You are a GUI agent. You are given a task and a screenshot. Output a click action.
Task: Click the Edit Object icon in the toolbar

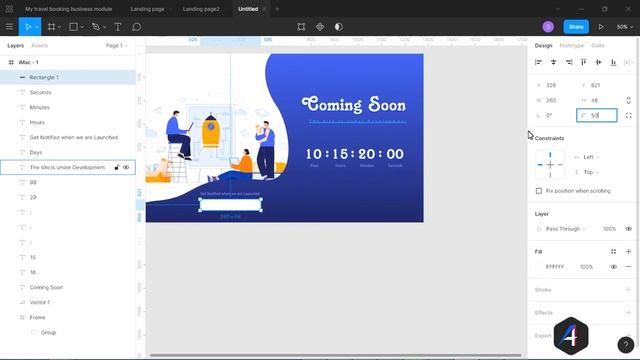[301, 27]
